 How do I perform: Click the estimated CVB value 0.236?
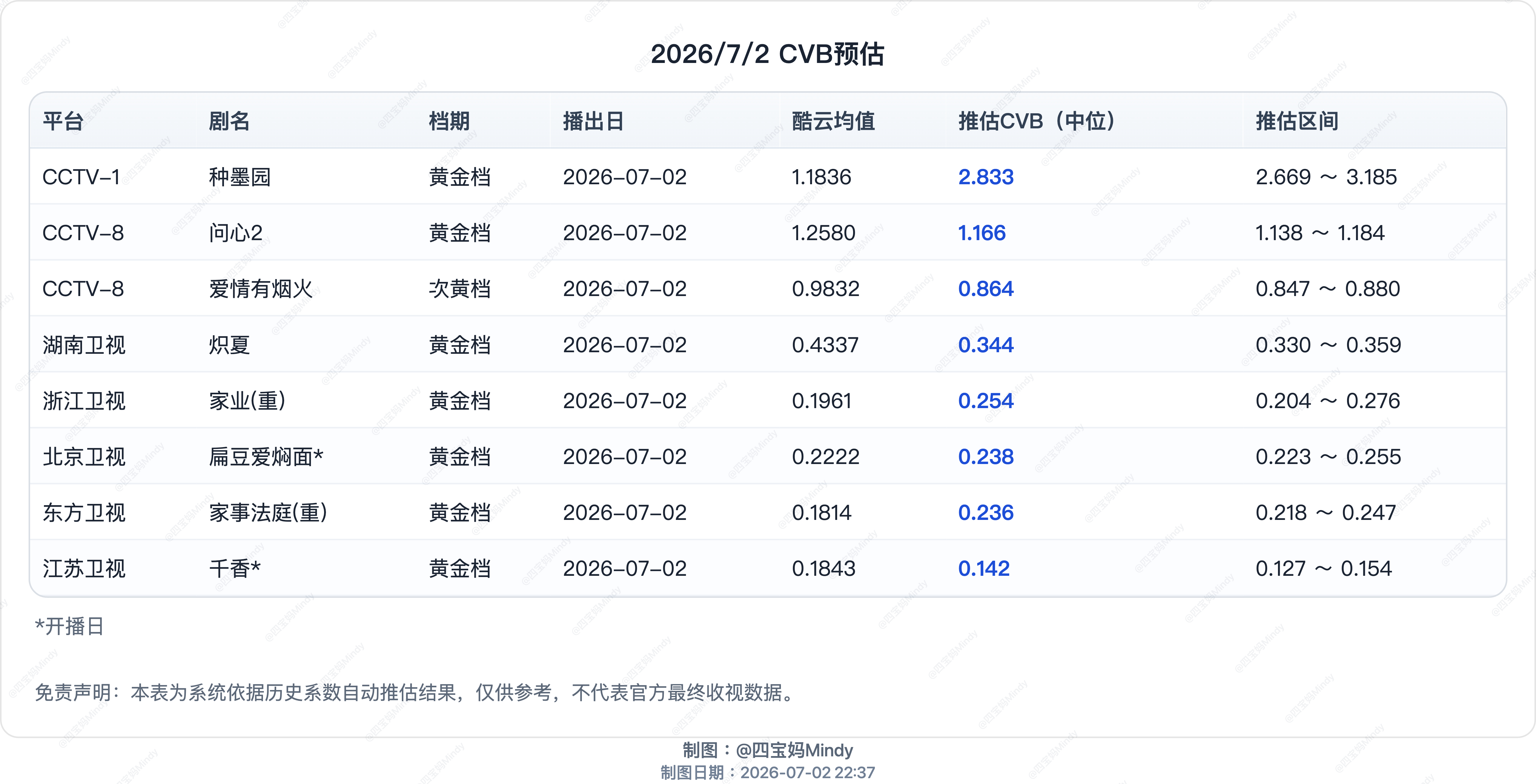tap(985, 513)
